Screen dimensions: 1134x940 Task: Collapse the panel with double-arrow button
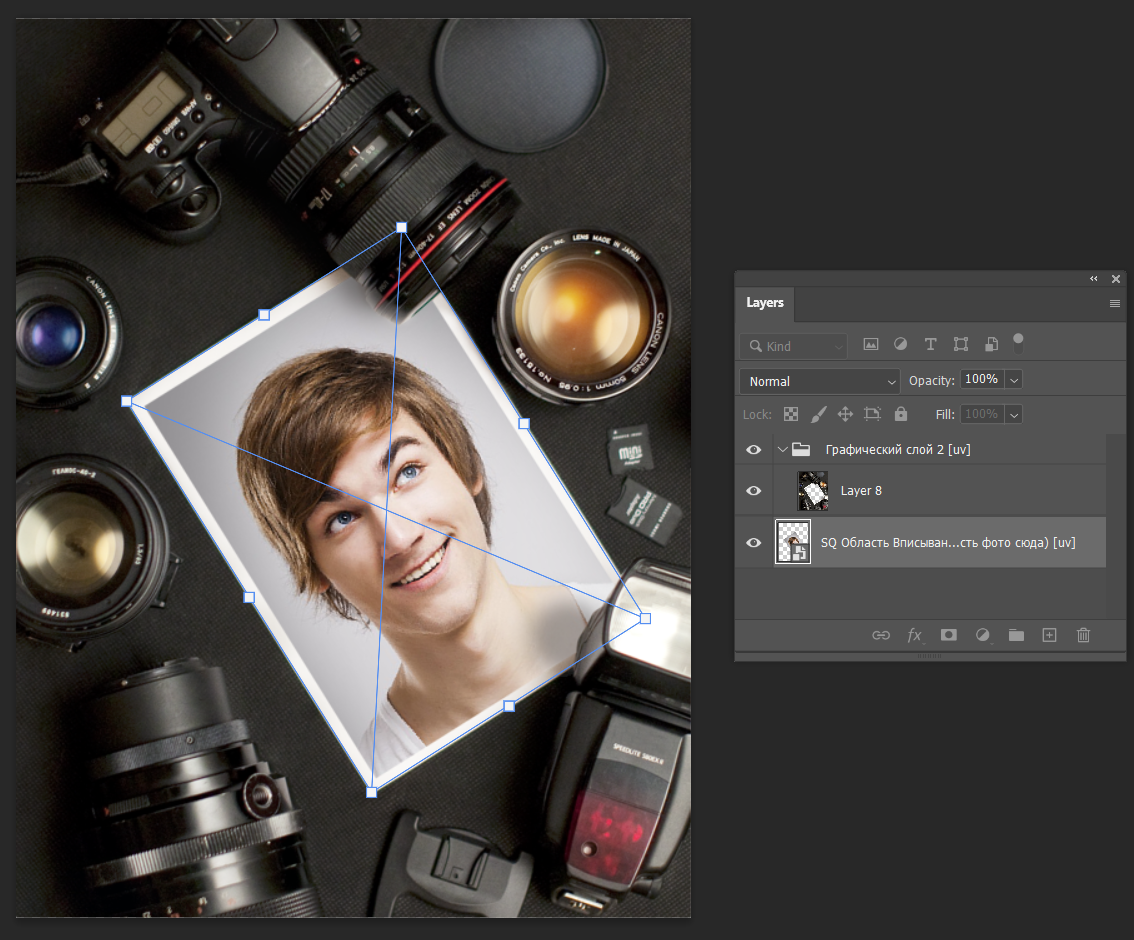pos(1094,279)
